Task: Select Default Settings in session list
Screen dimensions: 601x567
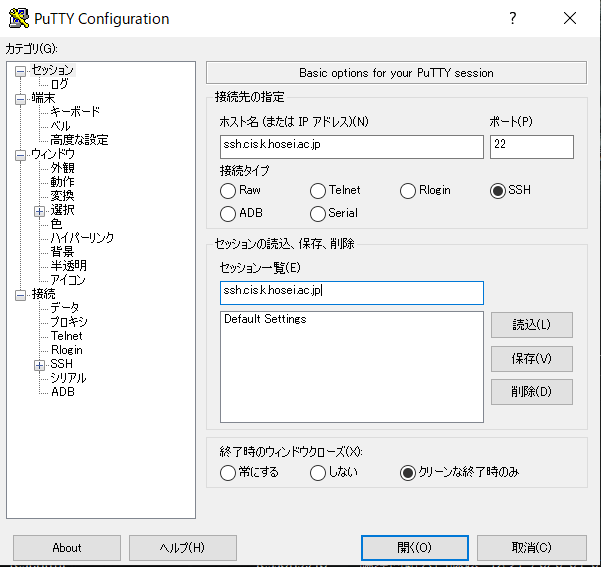Action: point(265,320)
